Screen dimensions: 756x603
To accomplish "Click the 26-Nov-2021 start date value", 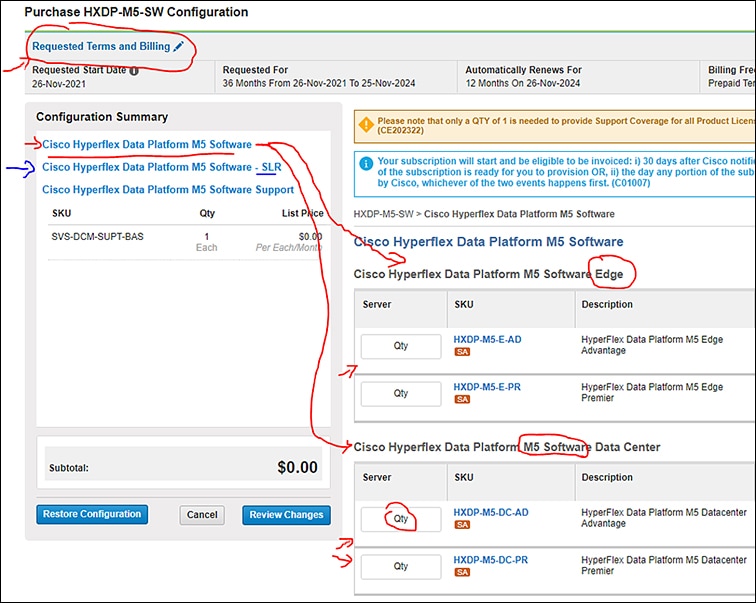I will [x=59, y=84].
